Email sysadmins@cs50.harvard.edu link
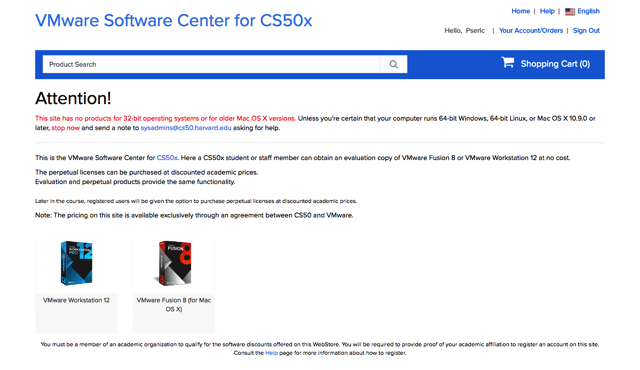Screen dimensions: 640x370 click(x=186, y=128)
